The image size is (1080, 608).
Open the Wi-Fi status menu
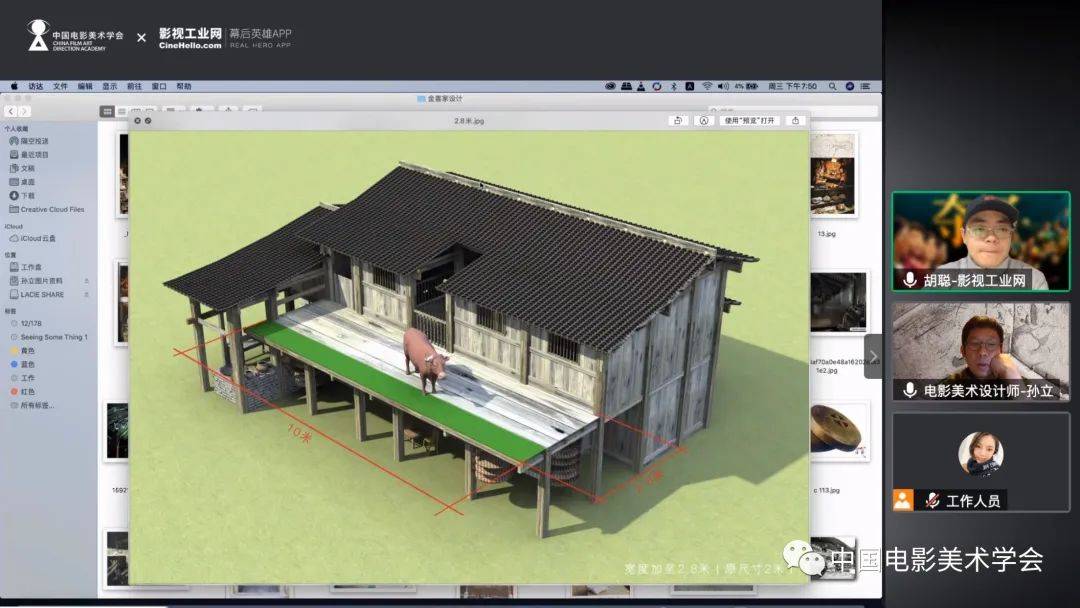pyautogui.click(x=707, y=86)
